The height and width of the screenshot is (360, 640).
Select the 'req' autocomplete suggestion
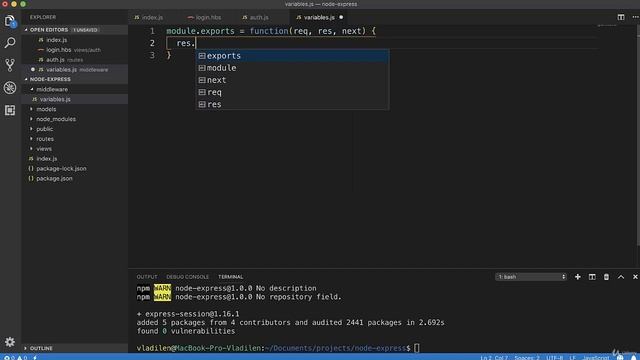292,92
